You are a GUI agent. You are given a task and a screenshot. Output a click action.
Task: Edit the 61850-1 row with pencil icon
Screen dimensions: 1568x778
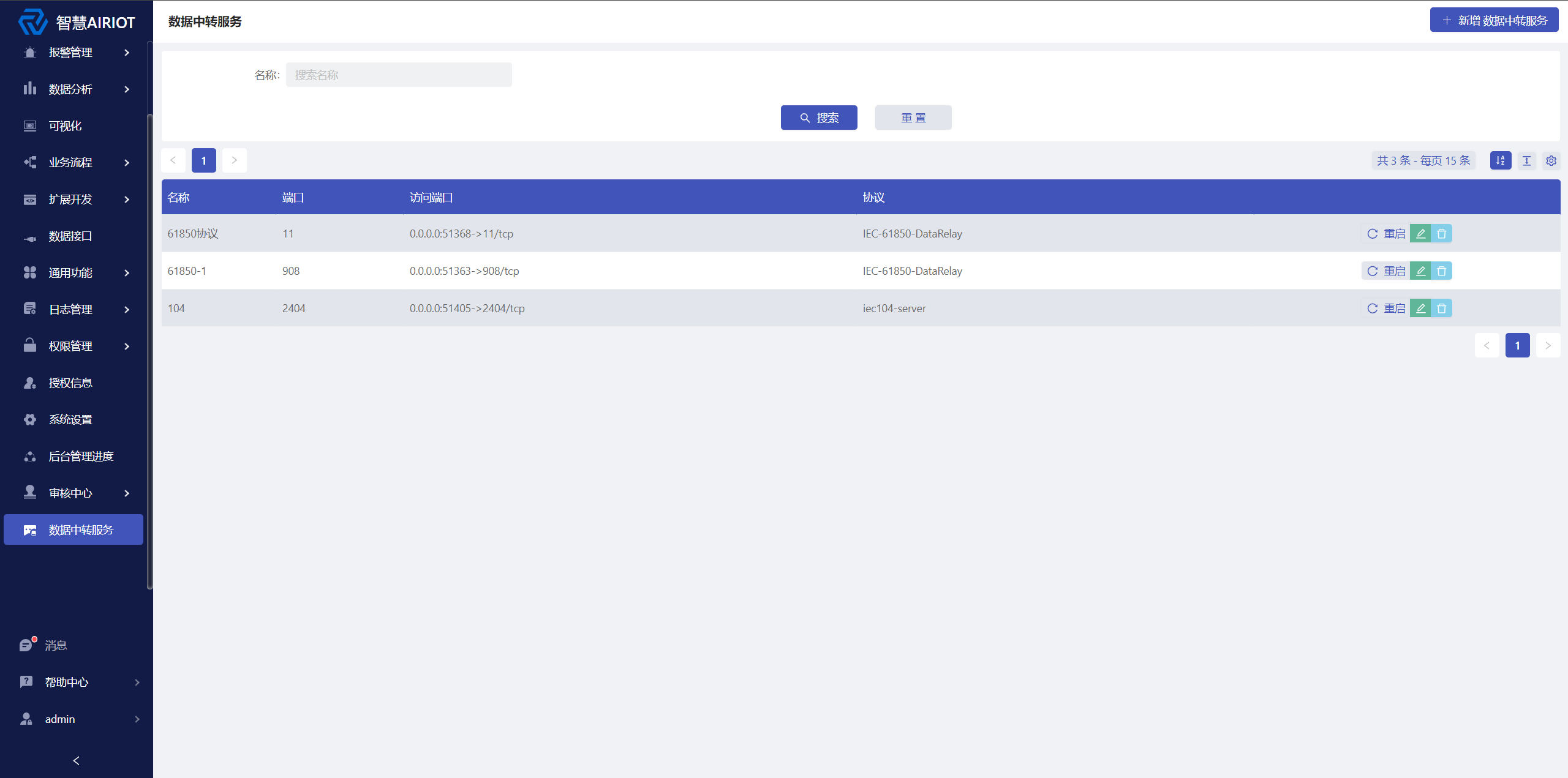pos(1420,271)
